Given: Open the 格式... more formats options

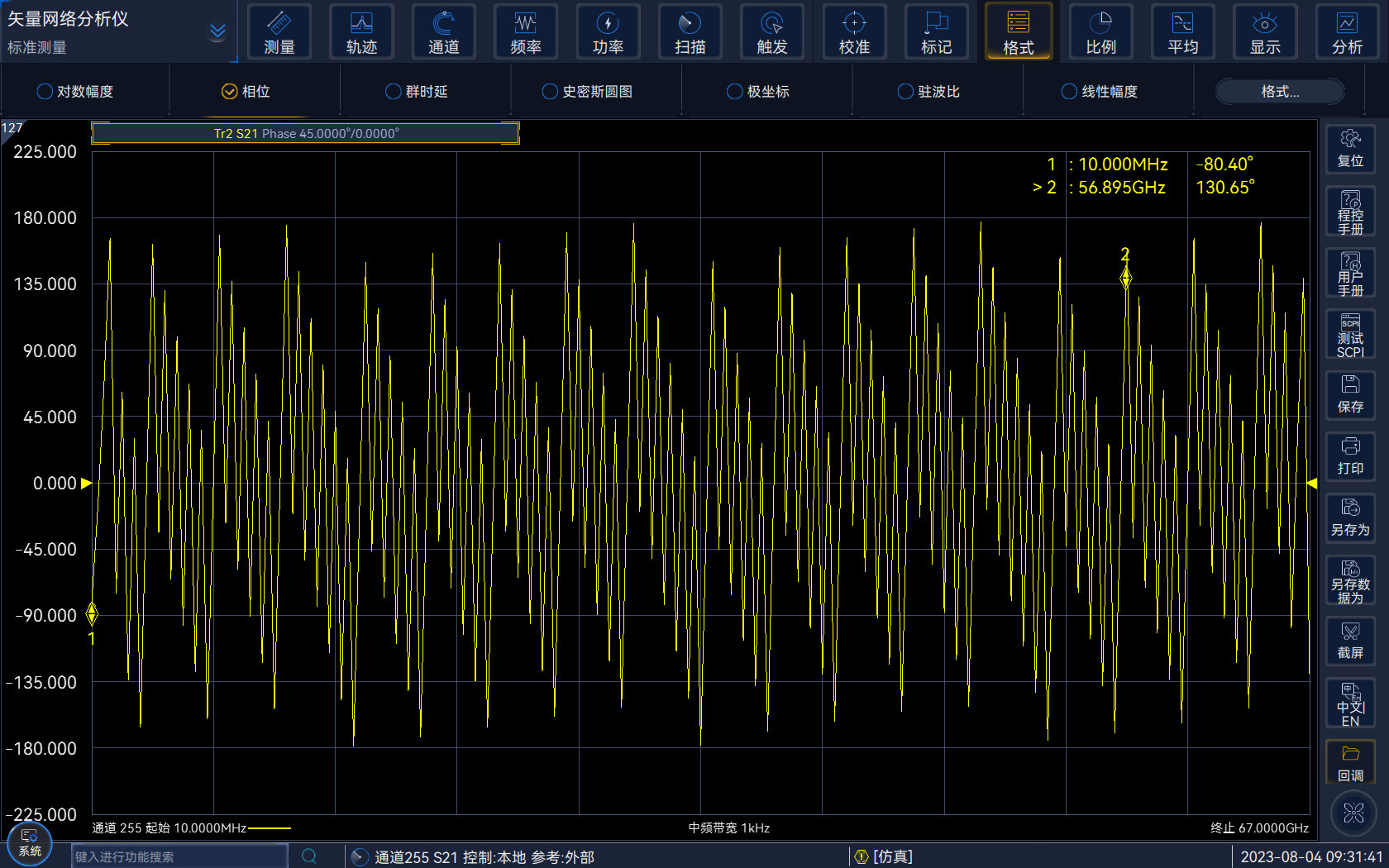Looking at the screenshot, I should coord(1279,92).
